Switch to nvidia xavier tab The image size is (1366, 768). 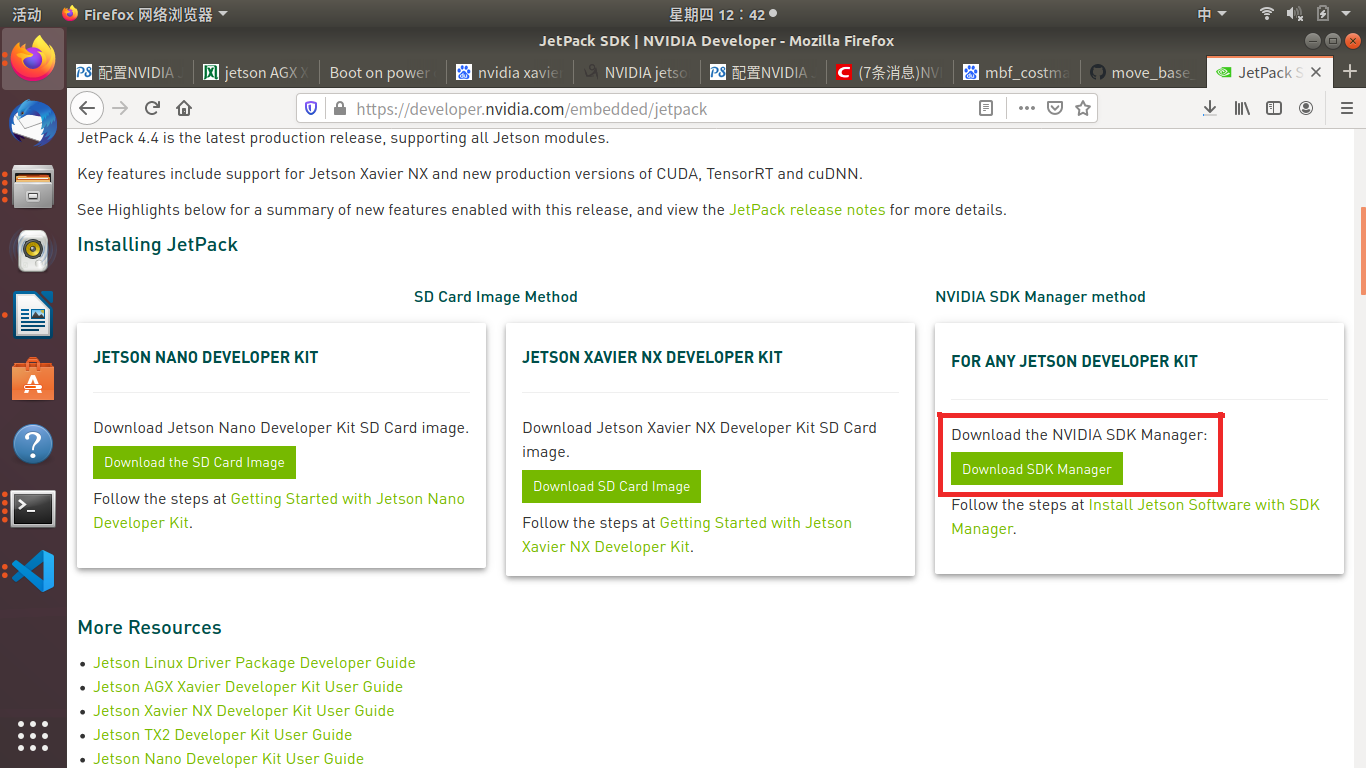(508, 72)
